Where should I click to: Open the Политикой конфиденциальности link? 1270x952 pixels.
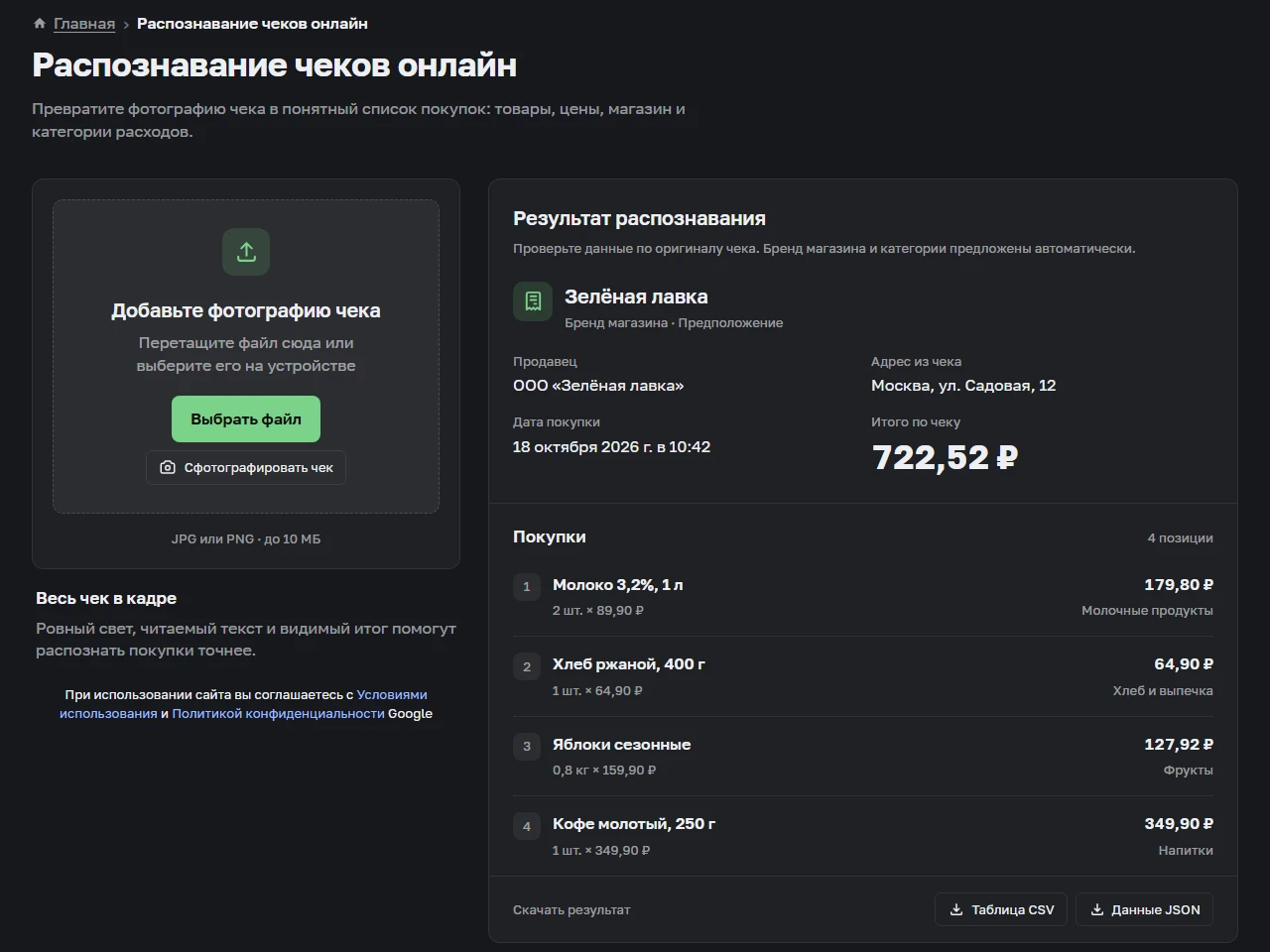(x=278, y=714)
